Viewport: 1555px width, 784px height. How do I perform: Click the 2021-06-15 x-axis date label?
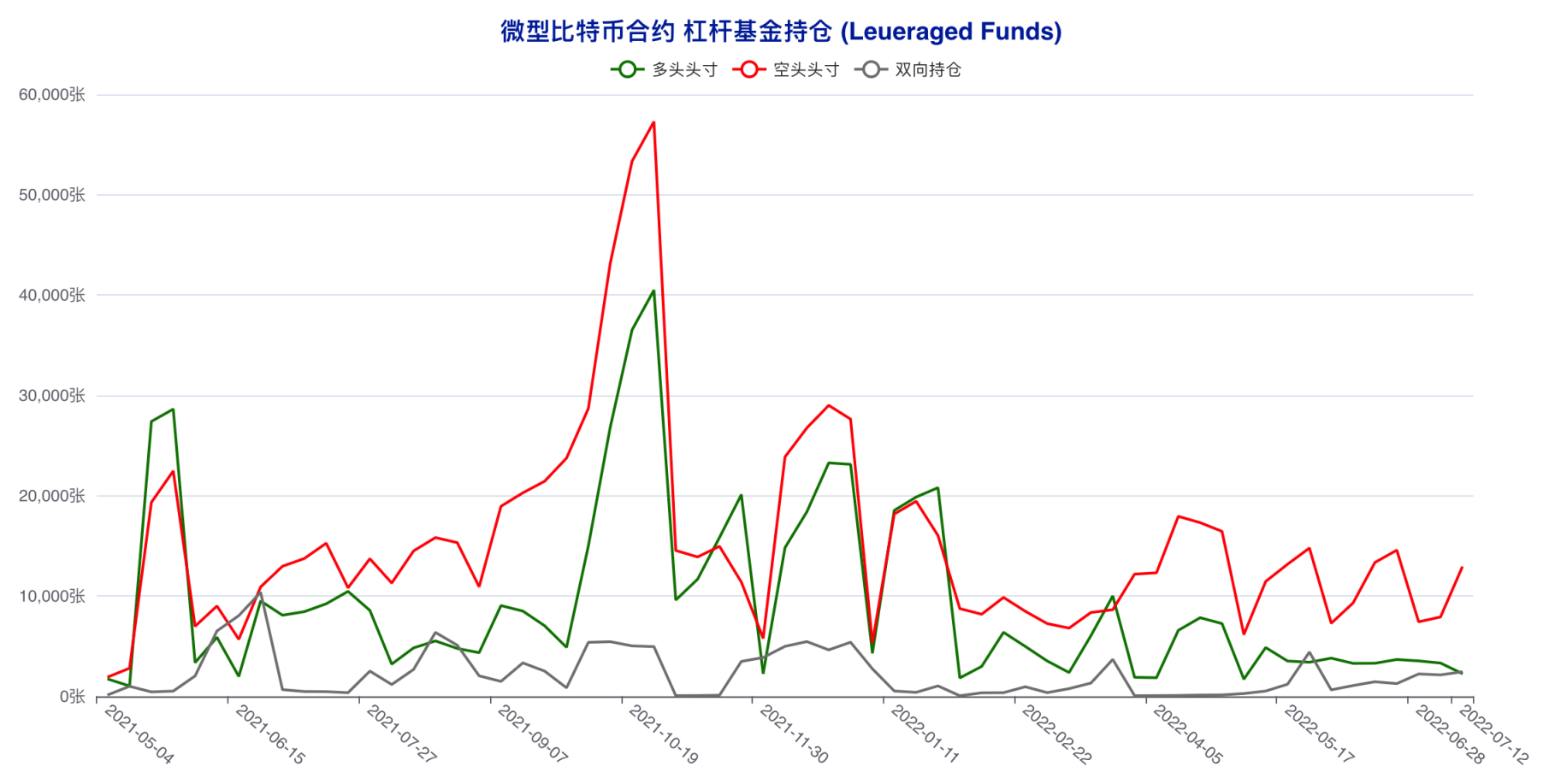[x=269, y=734]
